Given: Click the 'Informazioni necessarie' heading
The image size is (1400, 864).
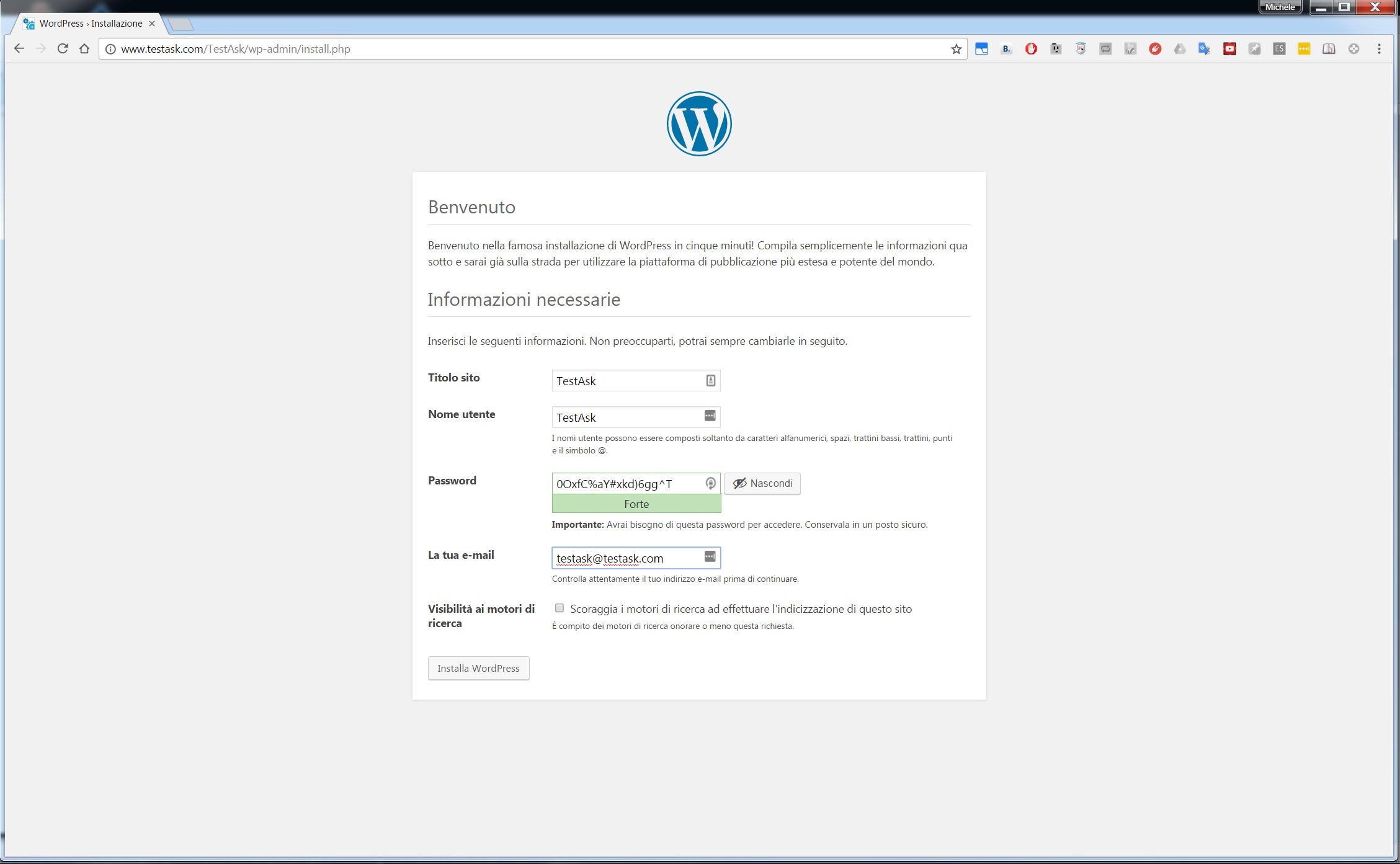Looking at the screenshot, I should click(524, 299).
